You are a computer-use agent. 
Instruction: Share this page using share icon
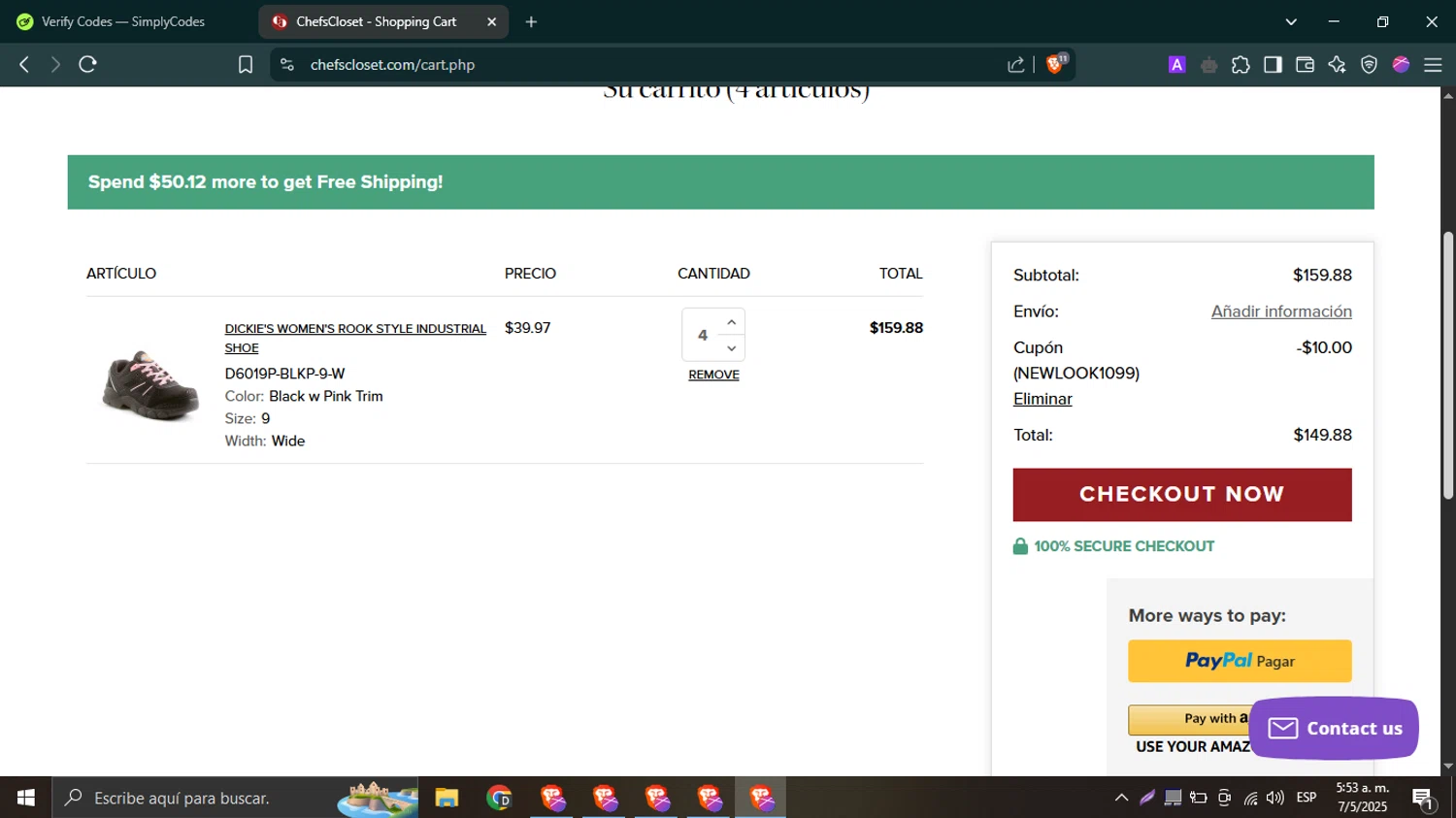click(x=1016, y=65)
